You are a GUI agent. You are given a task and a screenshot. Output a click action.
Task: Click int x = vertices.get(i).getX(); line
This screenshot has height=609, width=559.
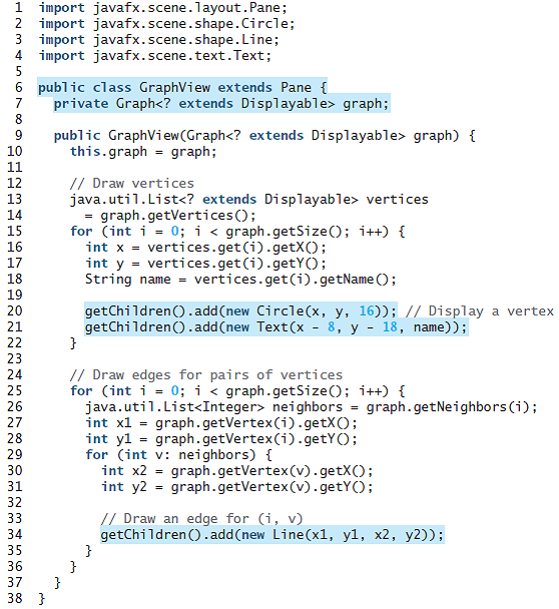pos(206,247)
